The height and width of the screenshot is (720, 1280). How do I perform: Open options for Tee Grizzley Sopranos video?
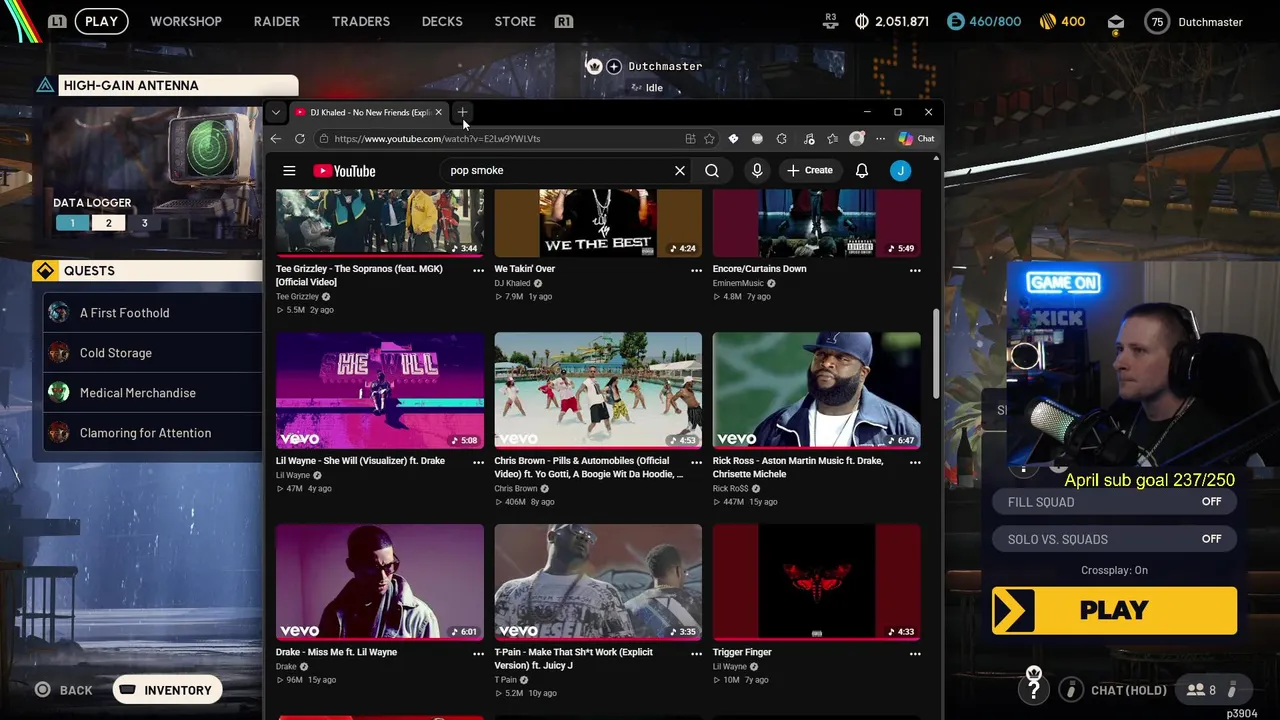(x=478, y=270)
